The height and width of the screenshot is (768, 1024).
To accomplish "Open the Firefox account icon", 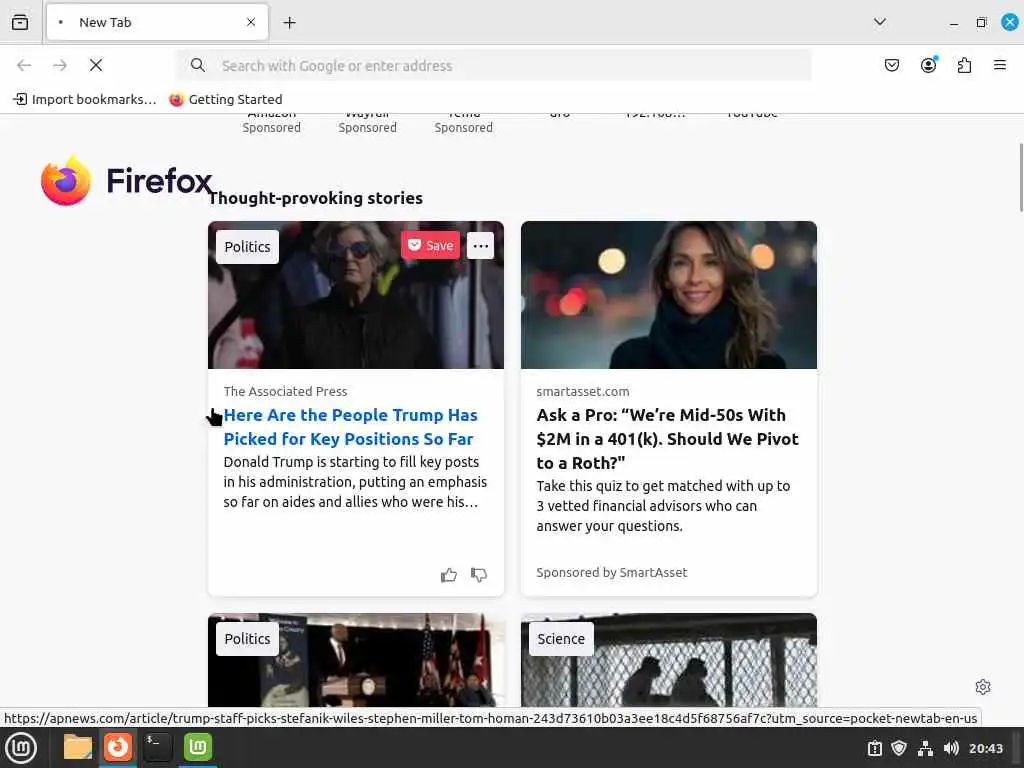I will (x=928, y=65).
